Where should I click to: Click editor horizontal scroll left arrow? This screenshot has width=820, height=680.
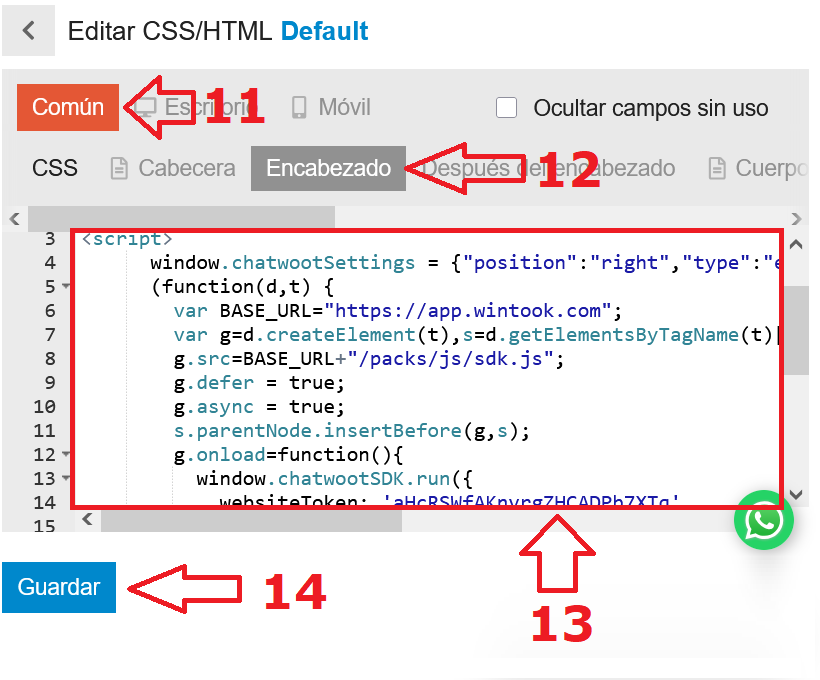[x=87, y=519]
